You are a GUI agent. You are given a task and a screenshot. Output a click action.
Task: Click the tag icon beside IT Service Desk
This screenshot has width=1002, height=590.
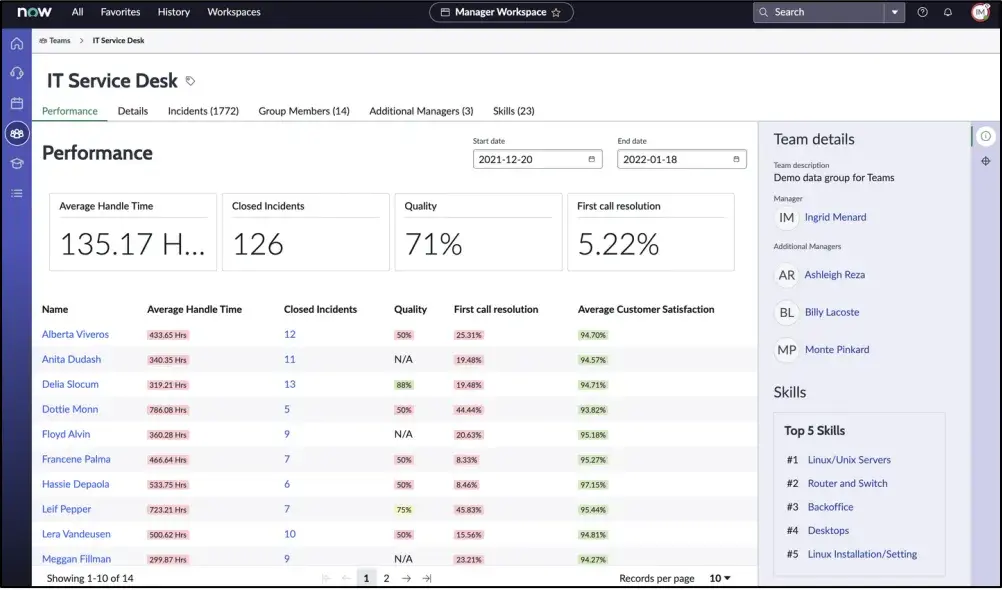point(191,81)
